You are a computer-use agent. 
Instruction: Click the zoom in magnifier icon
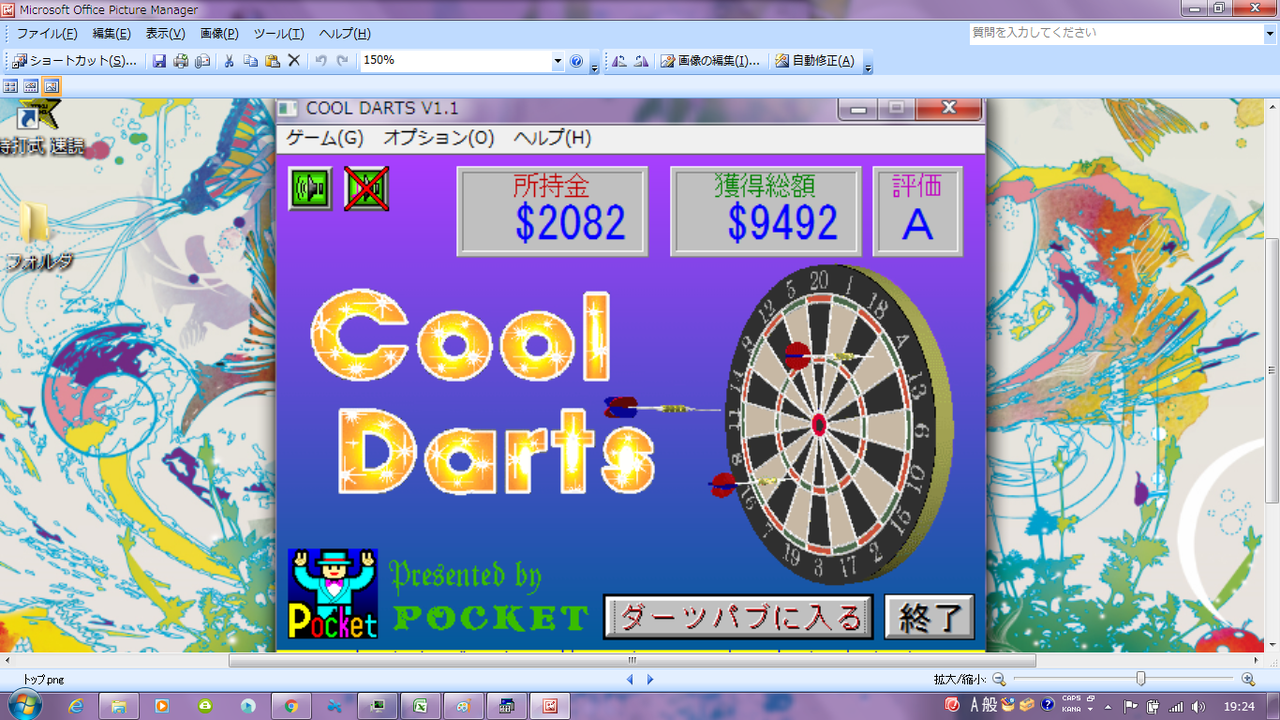click(x=1247, y=679)
